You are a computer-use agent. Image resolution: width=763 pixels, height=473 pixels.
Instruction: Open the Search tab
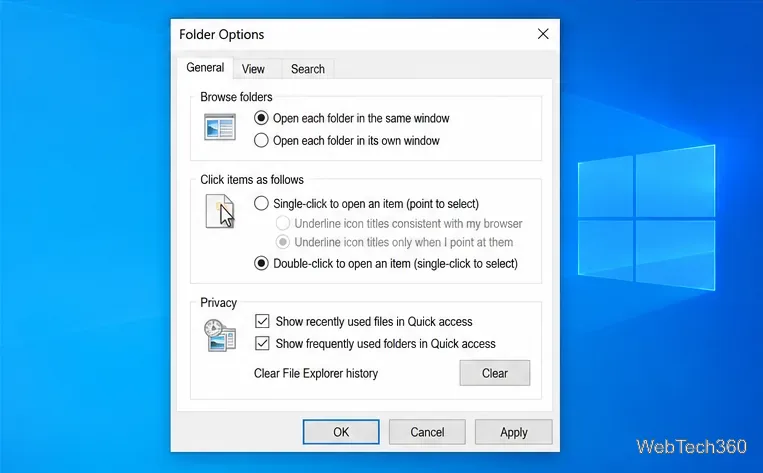point(308,69)
